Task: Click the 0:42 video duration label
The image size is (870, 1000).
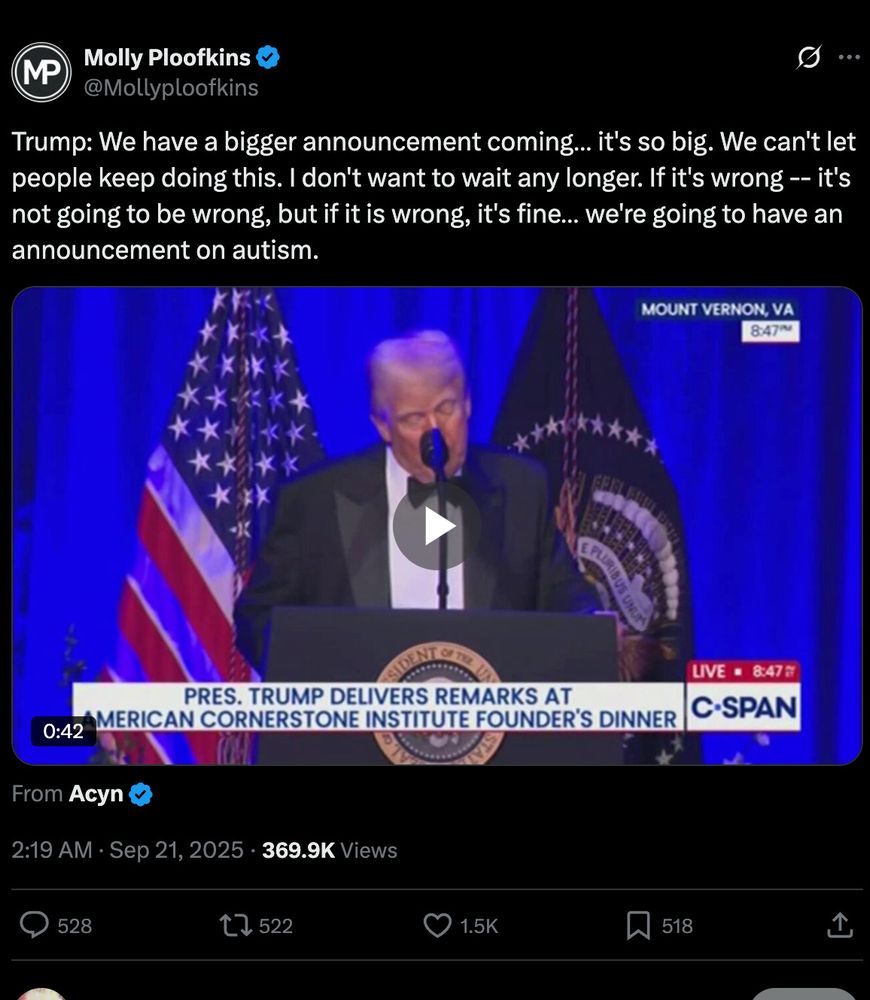Action: (63, 731)
